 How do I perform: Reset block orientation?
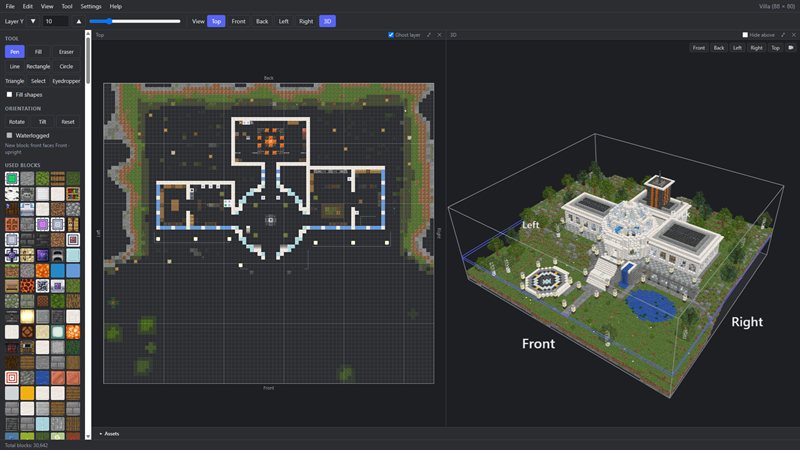pyautogui.click(x=68, y=122)
